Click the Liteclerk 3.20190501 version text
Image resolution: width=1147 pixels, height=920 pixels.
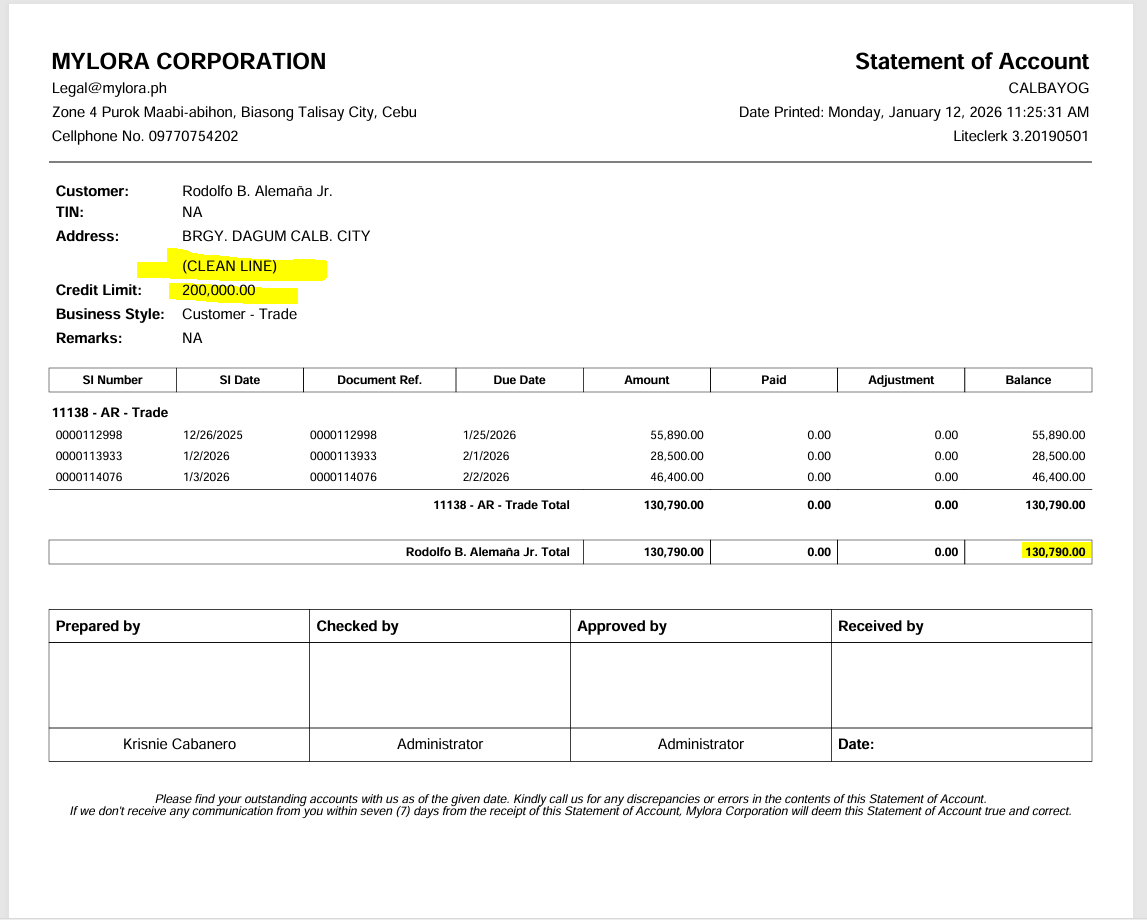(1020, 136)
